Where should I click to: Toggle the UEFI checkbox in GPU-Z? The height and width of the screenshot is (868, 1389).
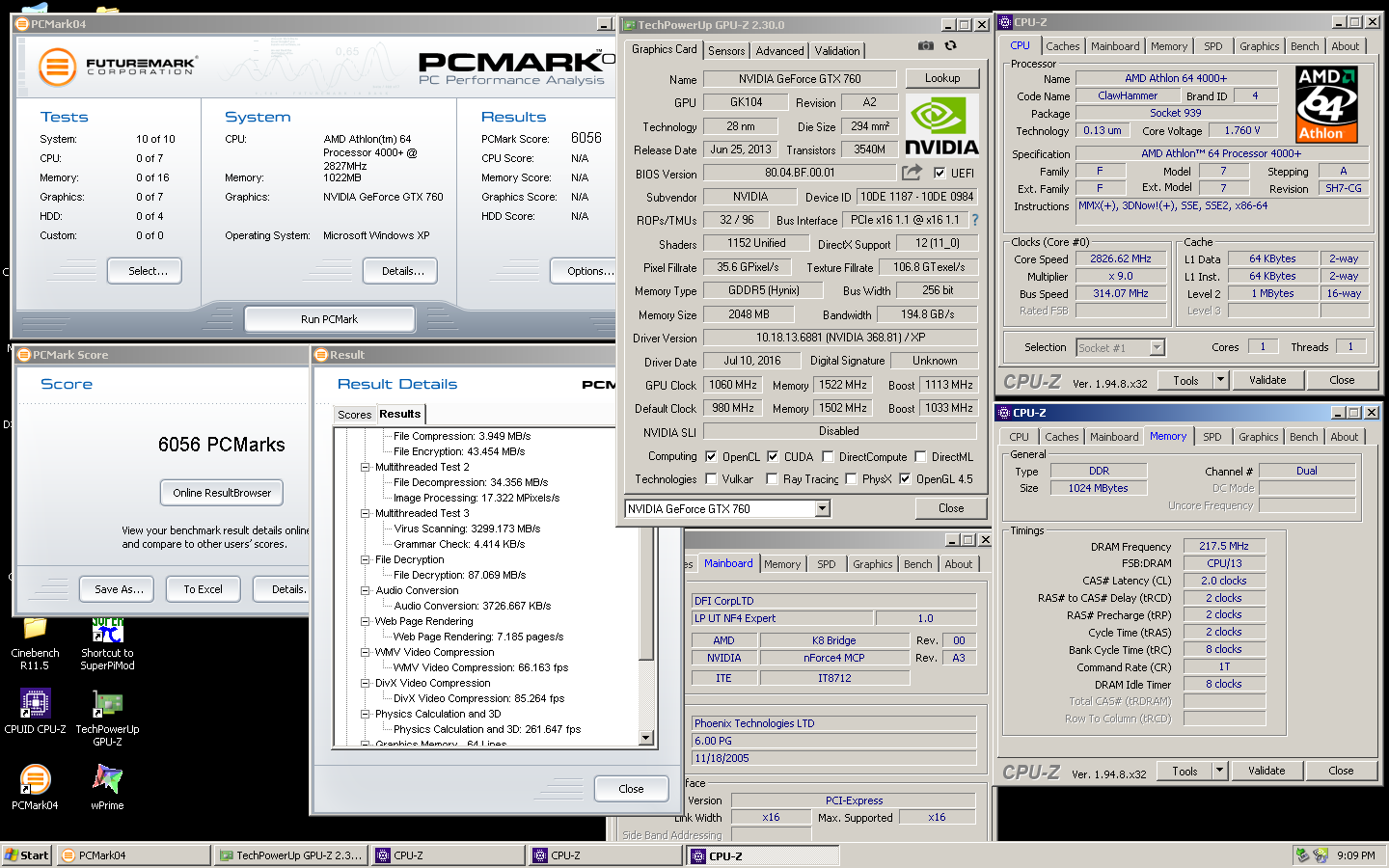[940, 173]
